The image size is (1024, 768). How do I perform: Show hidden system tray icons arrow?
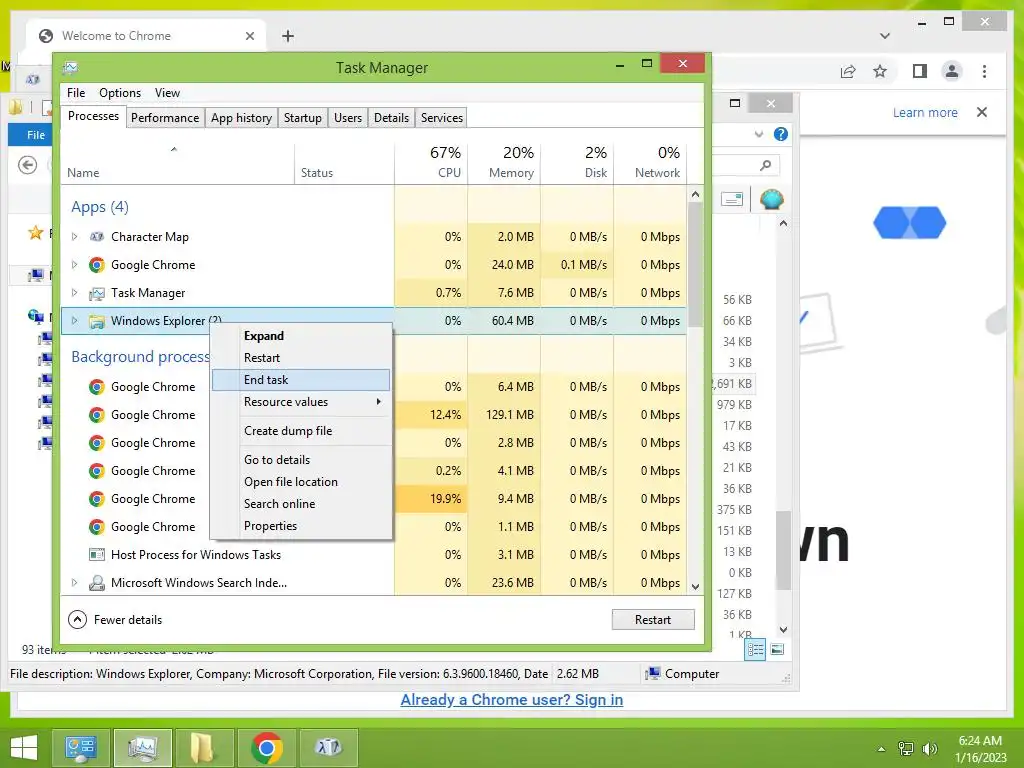[x=882, y=749]
